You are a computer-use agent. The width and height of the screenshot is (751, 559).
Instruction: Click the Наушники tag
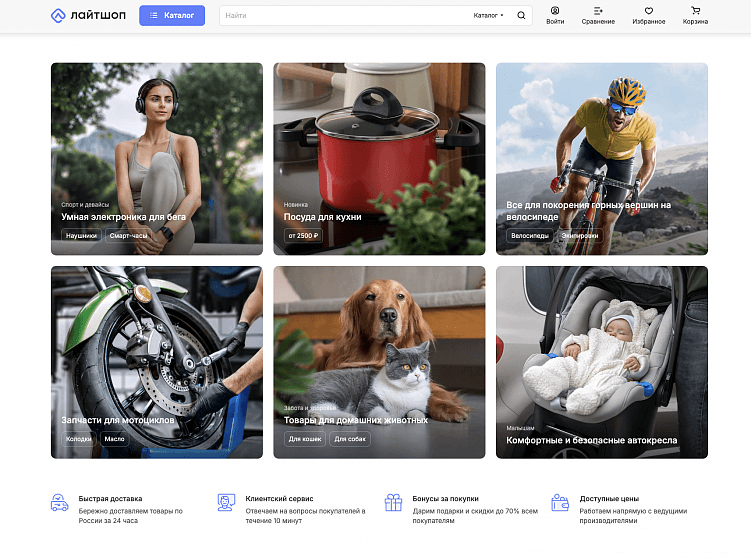click(x=81, y=236)
